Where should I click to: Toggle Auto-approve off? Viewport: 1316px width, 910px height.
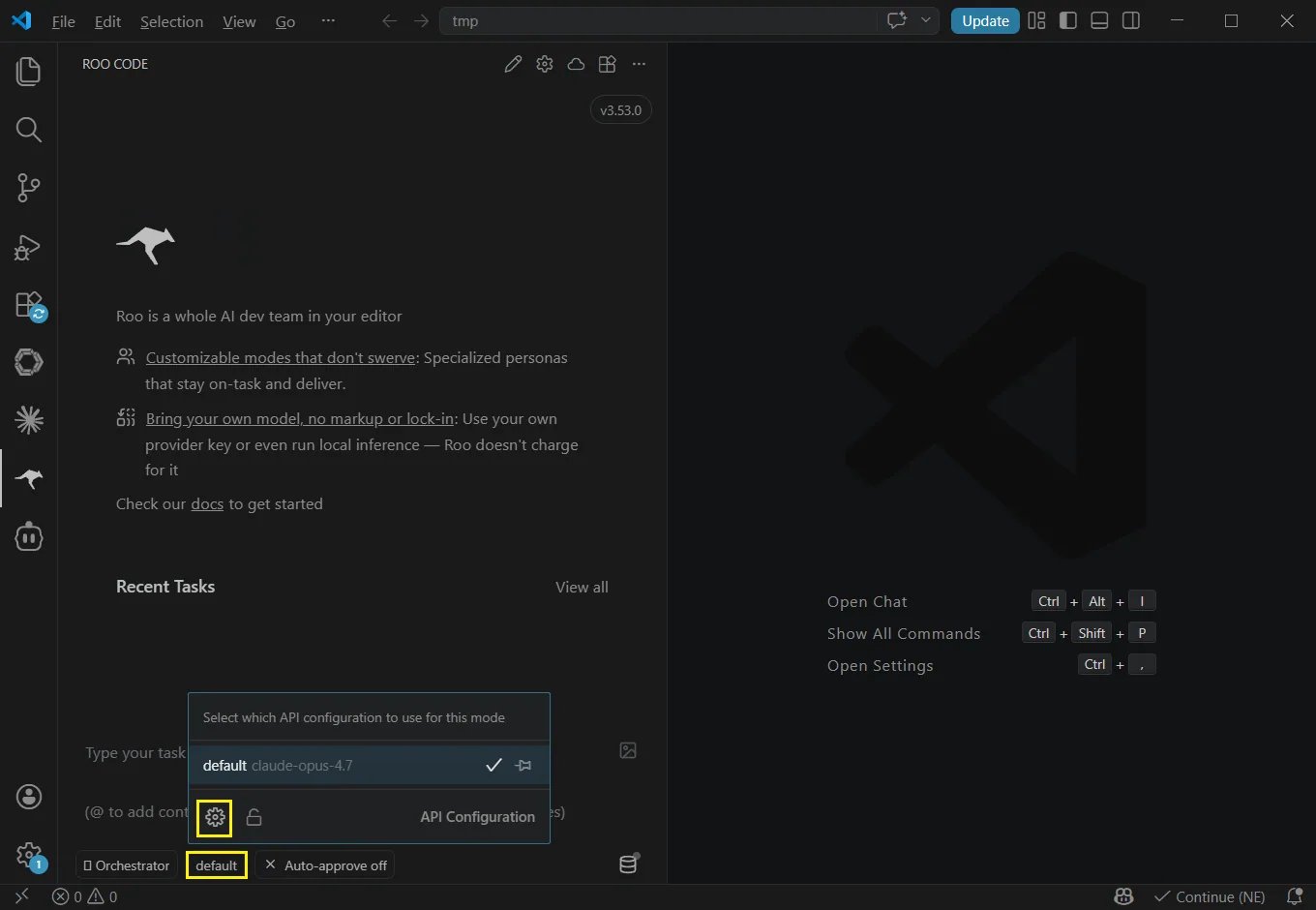point(326,865)
